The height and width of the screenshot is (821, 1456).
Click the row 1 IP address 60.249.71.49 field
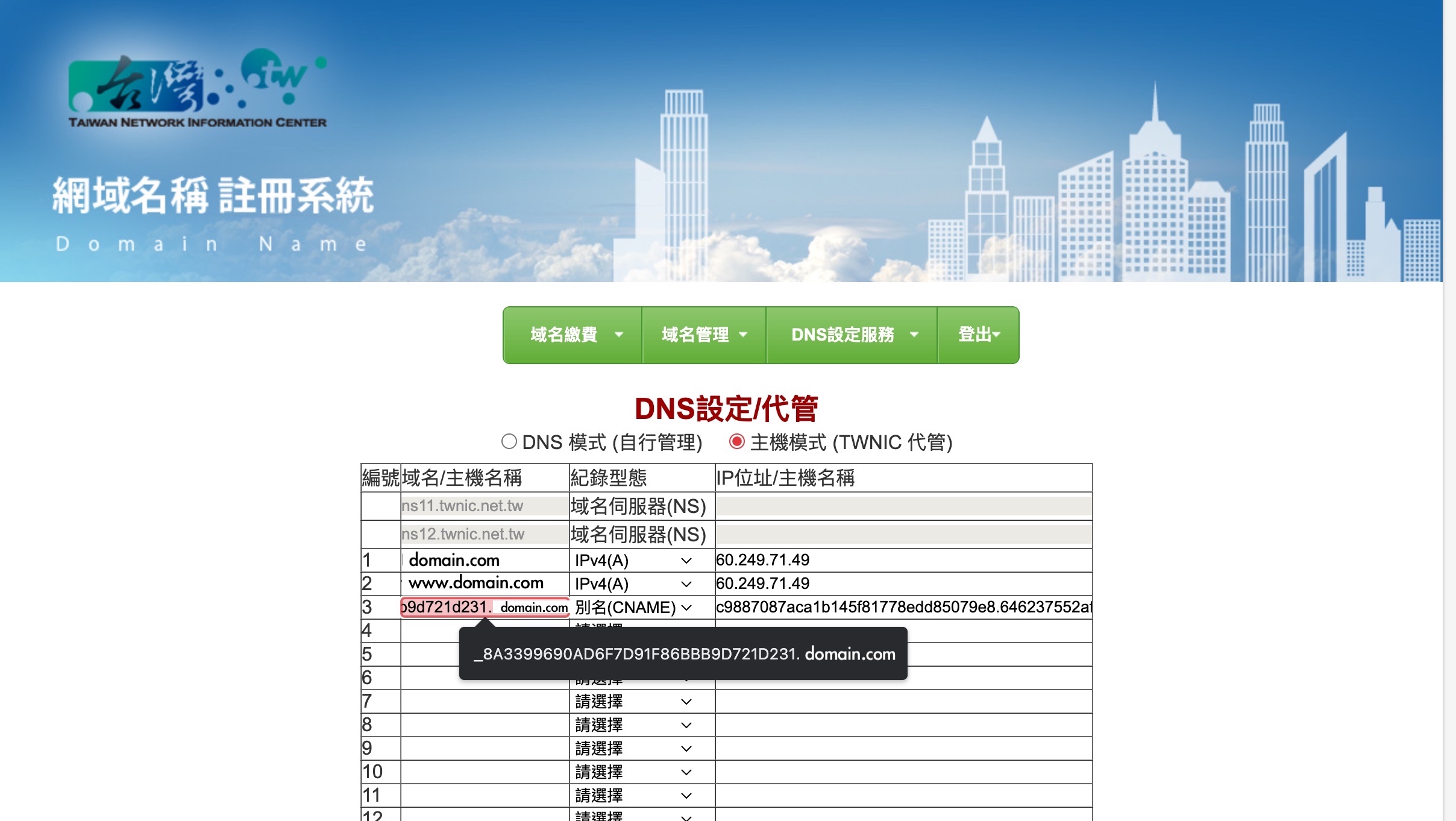(x=903, y=561)
